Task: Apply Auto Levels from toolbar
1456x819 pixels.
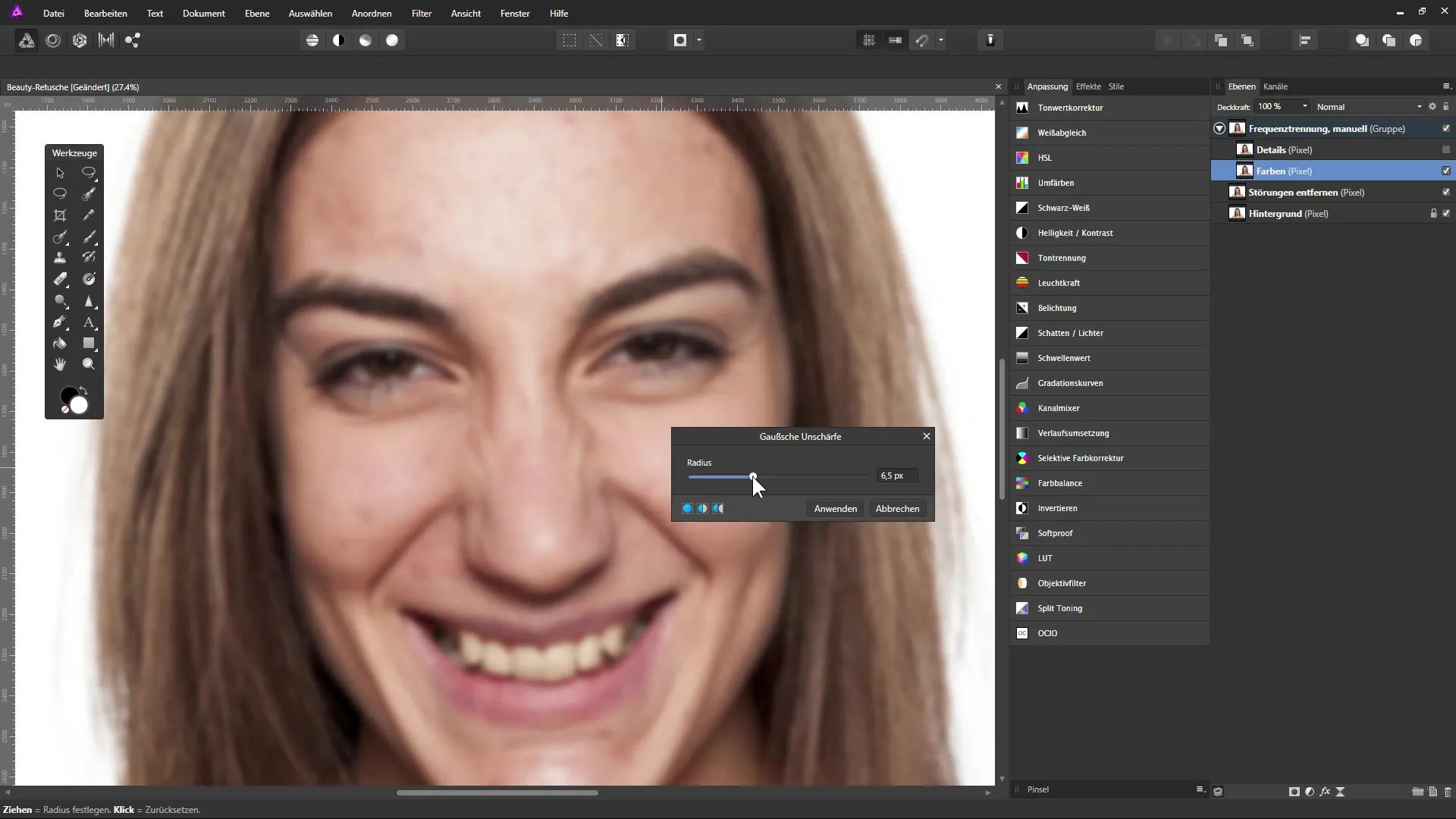Action: 312,41
